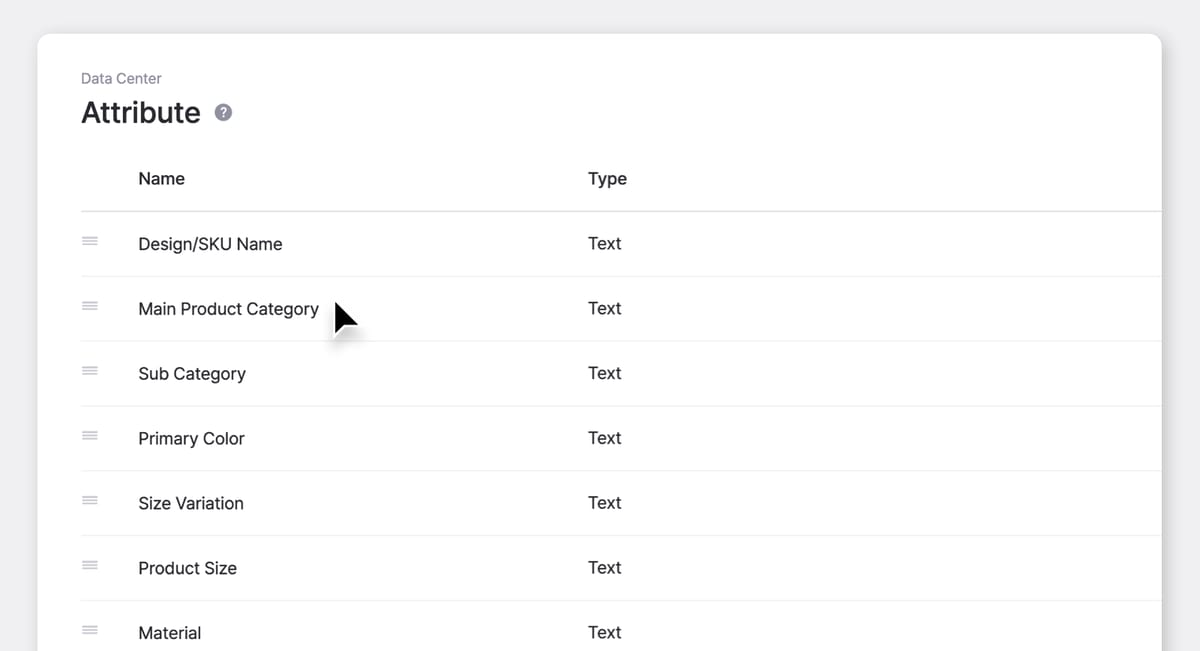Open the Primary Color attribute entry
The image size is (1200, 651).
191,438
